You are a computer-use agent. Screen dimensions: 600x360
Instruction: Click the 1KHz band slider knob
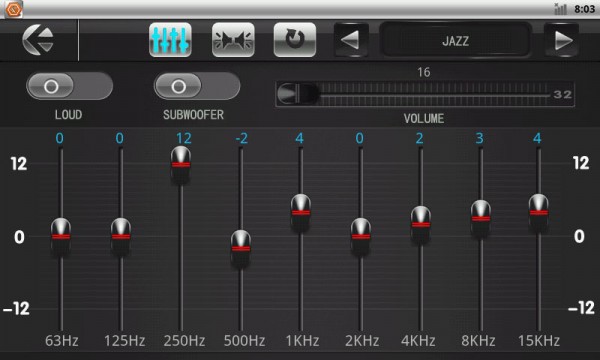coord(301,213)
